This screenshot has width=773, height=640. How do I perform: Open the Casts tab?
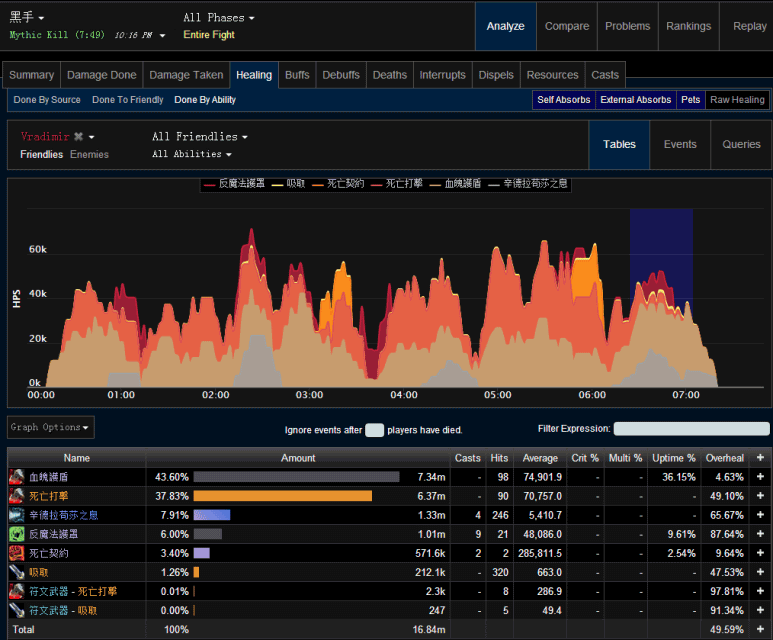[x=605, y=75]
